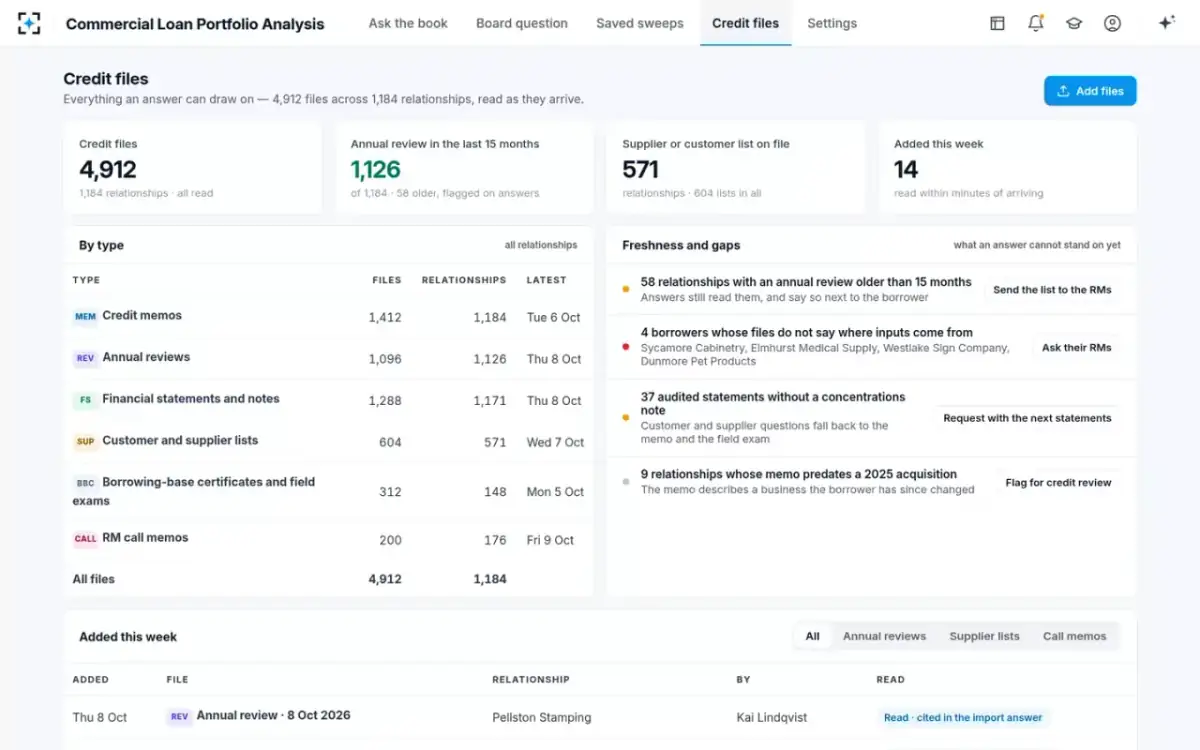Click the READ column header
The width and height of the screenshot is (1200, 750).
click(x=890, y=679)
